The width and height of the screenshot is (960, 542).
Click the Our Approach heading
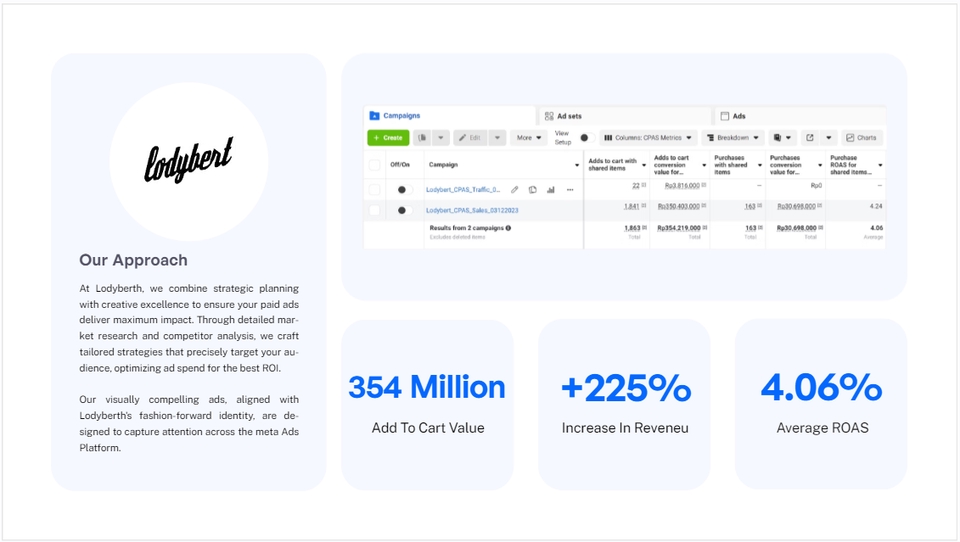click(133, 260)
